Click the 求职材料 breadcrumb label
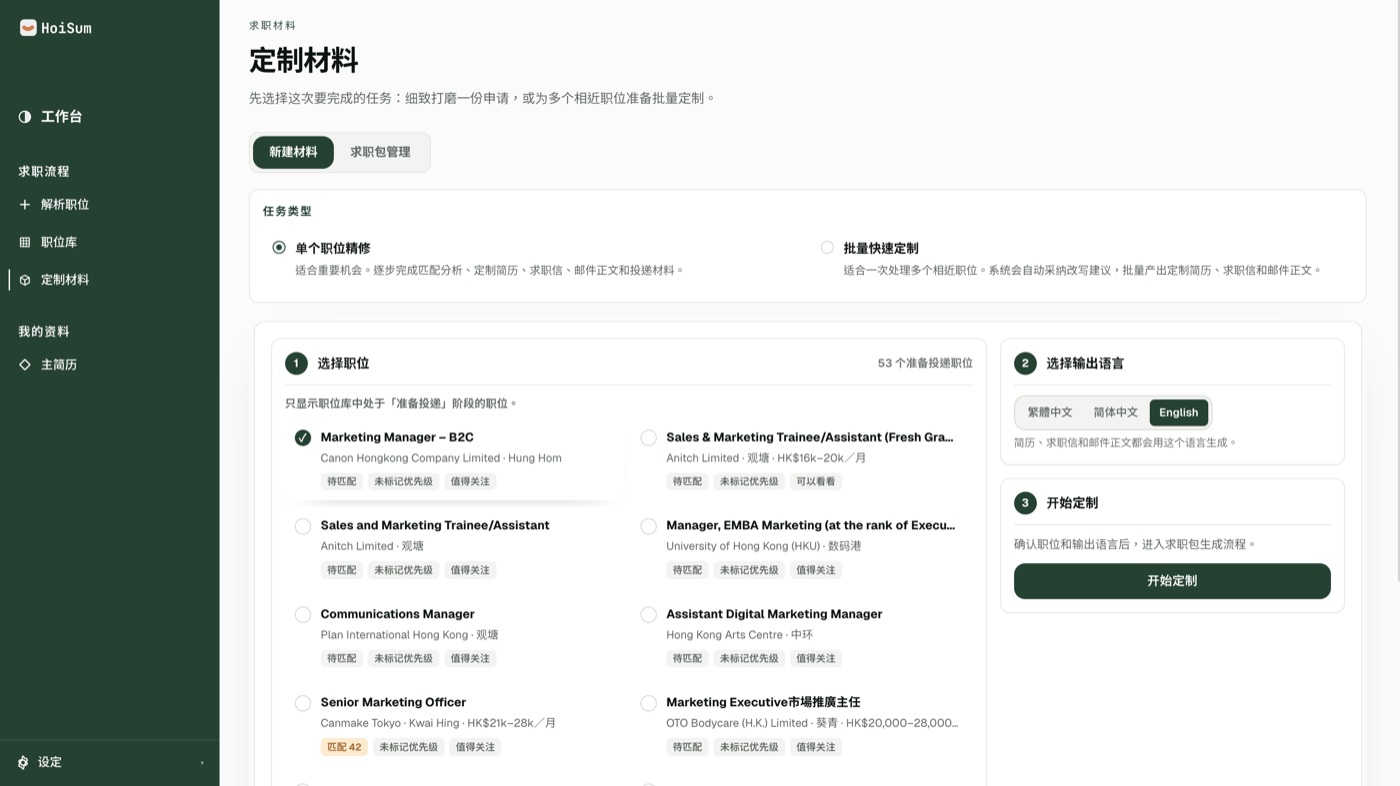The width and height of the screenshot is (1400, 786). click(272, 25)
